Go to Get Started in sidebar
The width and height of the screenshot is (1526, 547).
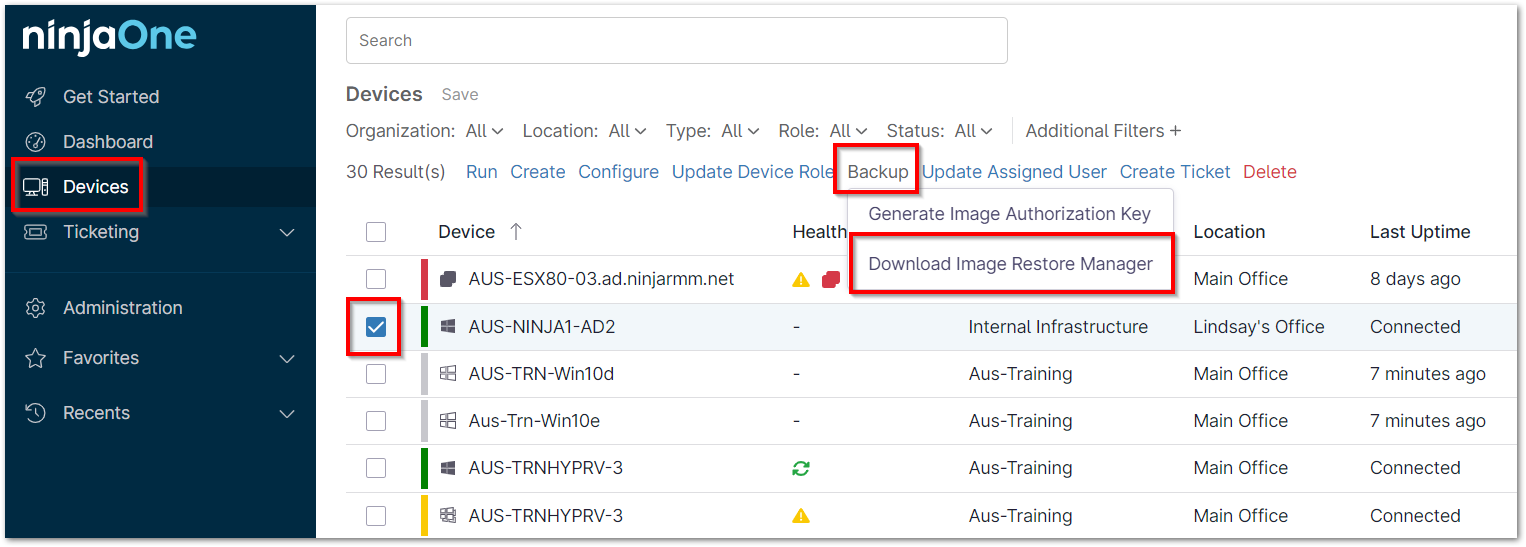tap(111, 97)
